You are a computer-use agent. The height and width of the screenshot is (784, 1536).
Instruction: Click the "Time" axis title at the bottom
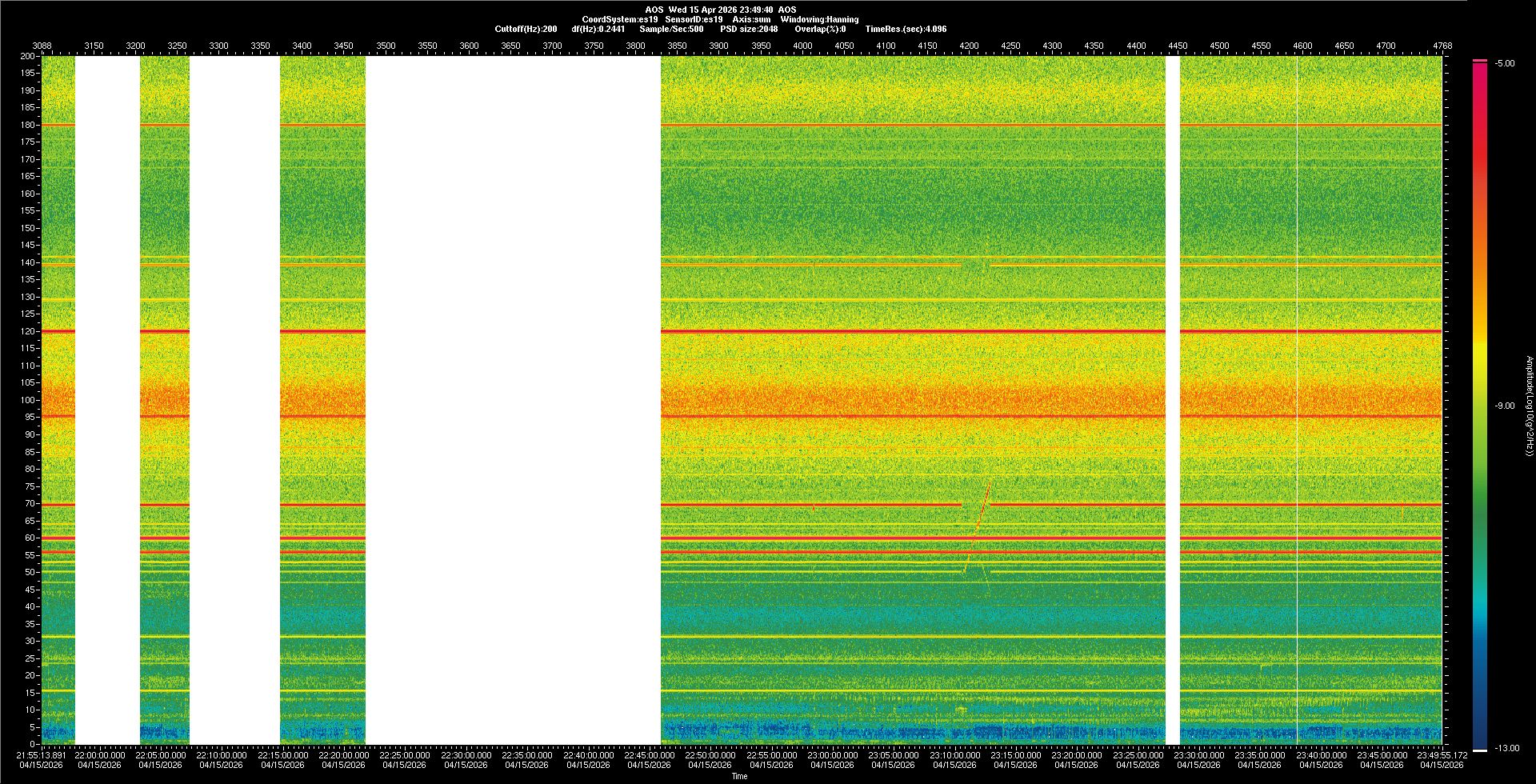click(x=739, y=776)
